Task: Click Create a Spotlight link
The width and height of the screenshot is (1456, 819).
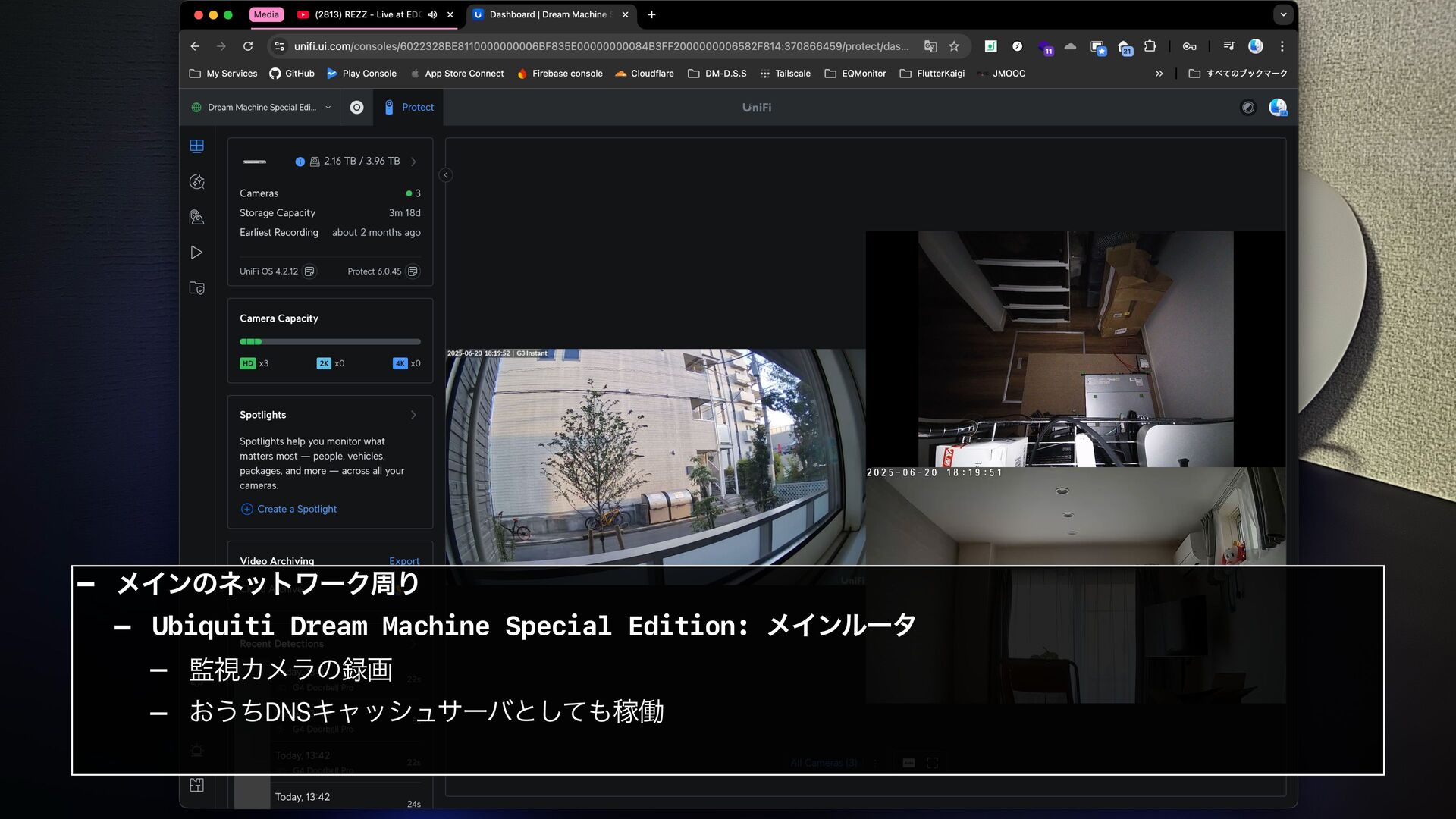Action: tap(288, 509)
